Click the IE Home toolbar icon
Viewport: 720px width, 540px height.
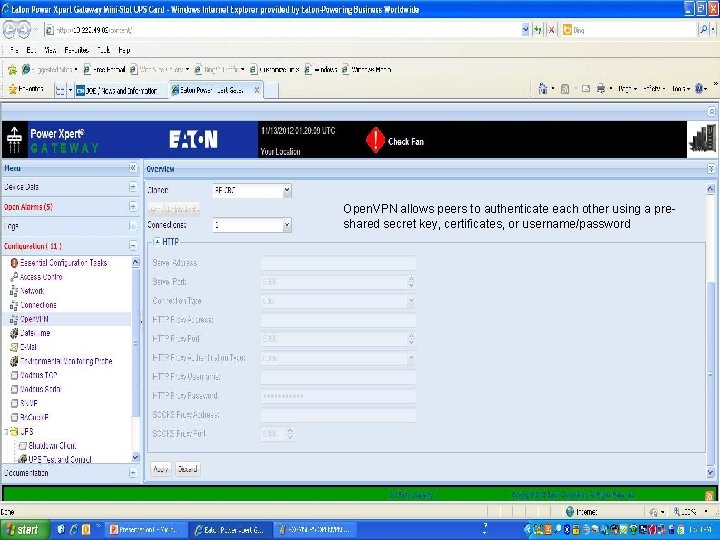(542, 89)
